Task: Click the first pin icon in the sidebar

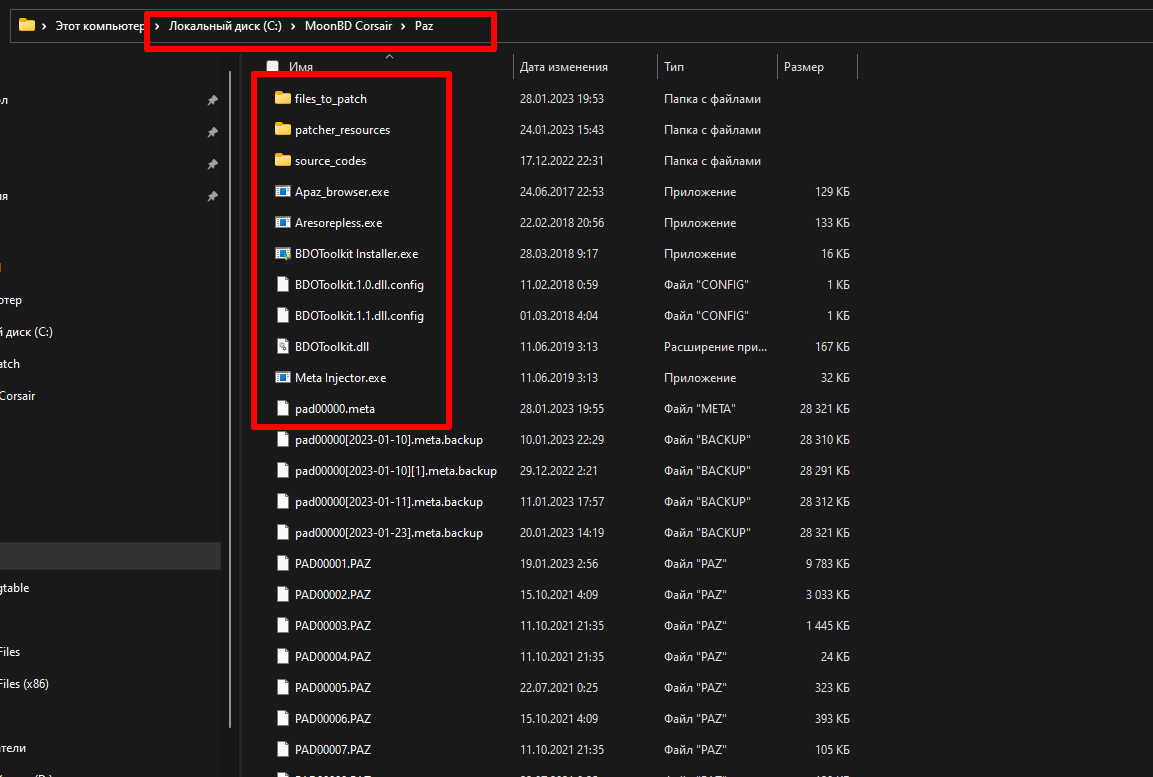Action: tap(212, 101)
